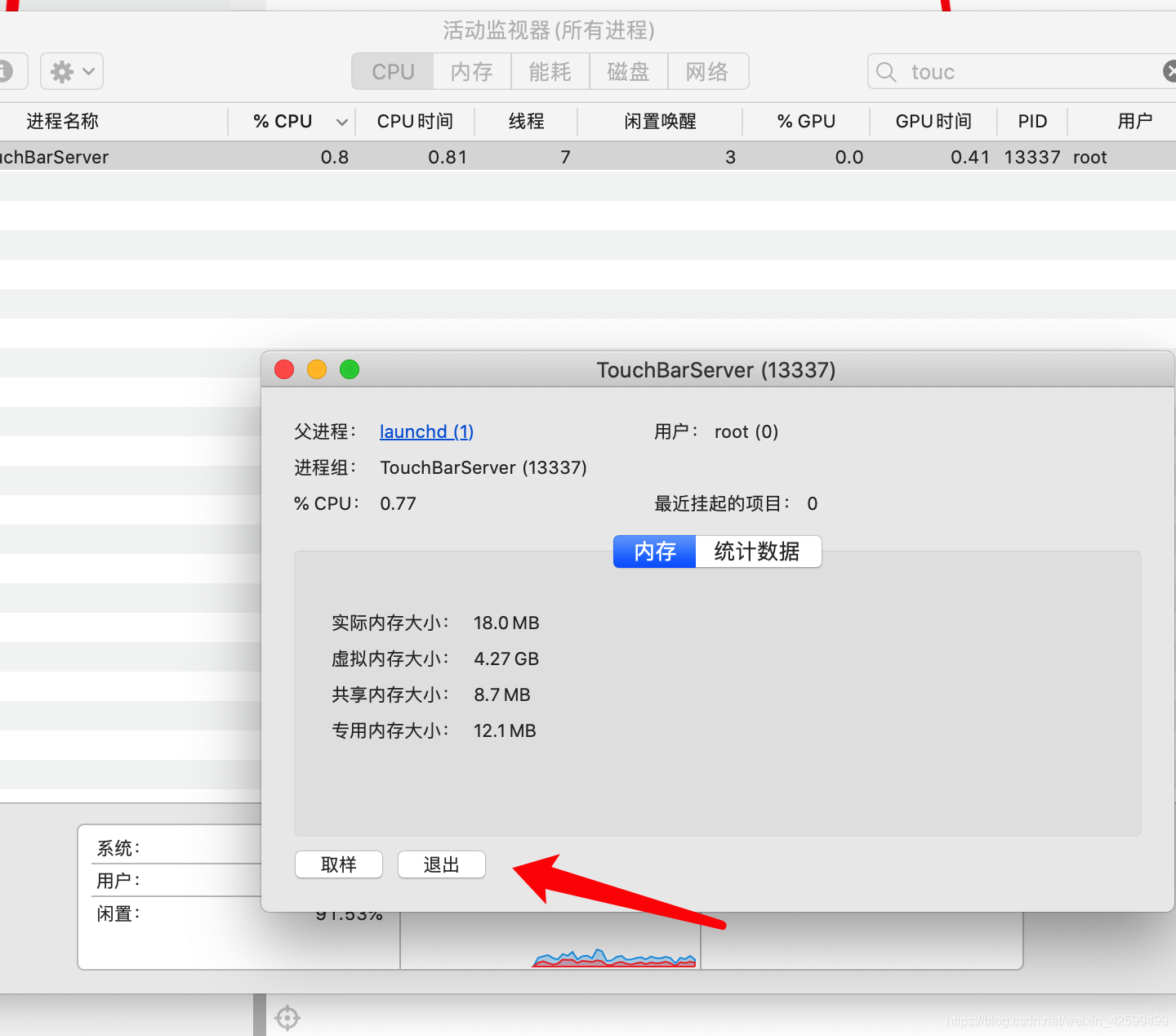
Task: Sort by CPU时间 column
Action: [415, 122]
